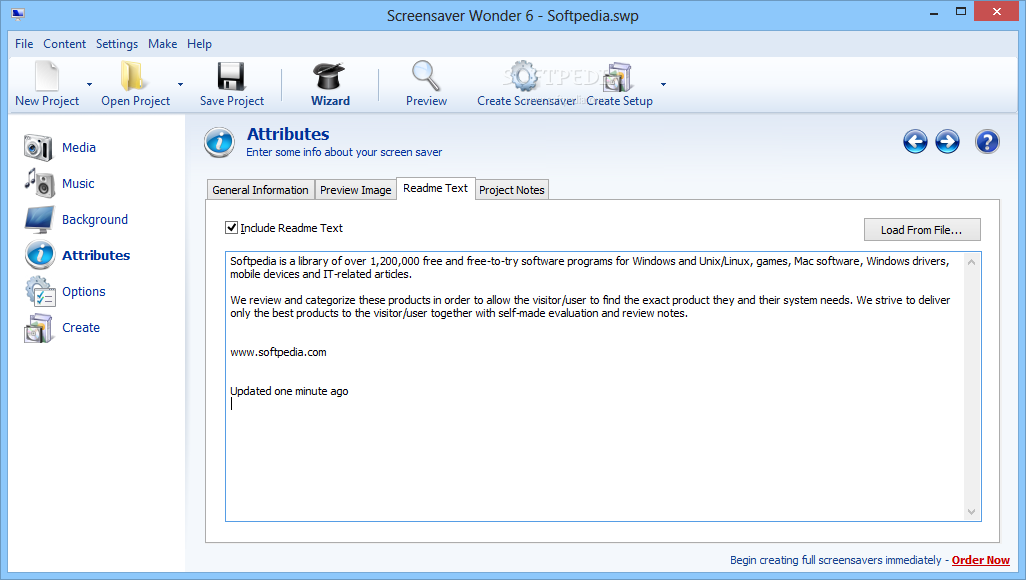Select the Music speaker icon in sidebar
The image size is (1026, 580).
pos(39,183)
